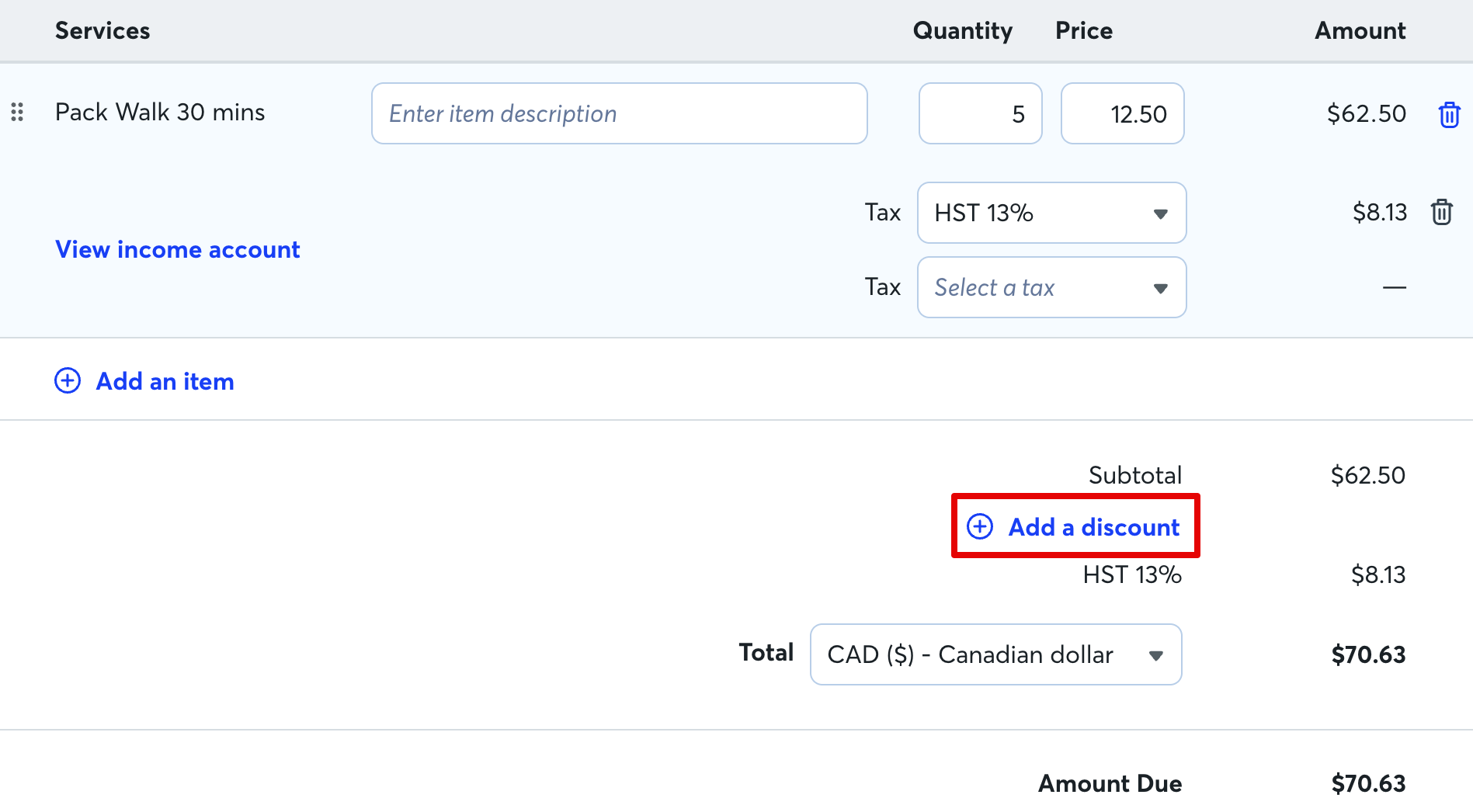Image resolution: width=1473 pixels, height=812 pixels.
Task: Select the Pack Walk 30 mins service name
Action: pos(159,112)
